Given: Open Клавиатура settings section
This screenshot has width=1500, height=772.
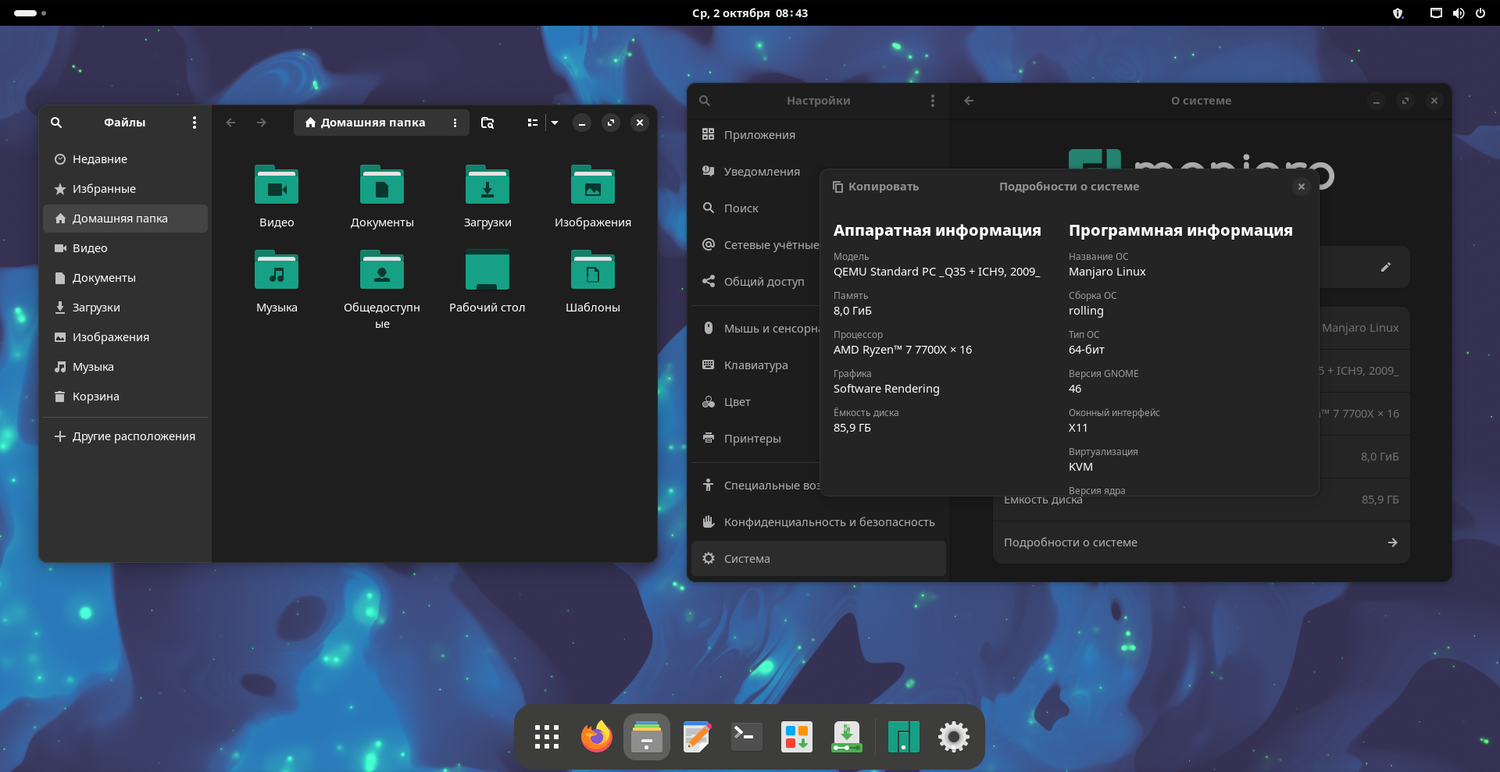Looking at the screenshot, I should (755, 366).
